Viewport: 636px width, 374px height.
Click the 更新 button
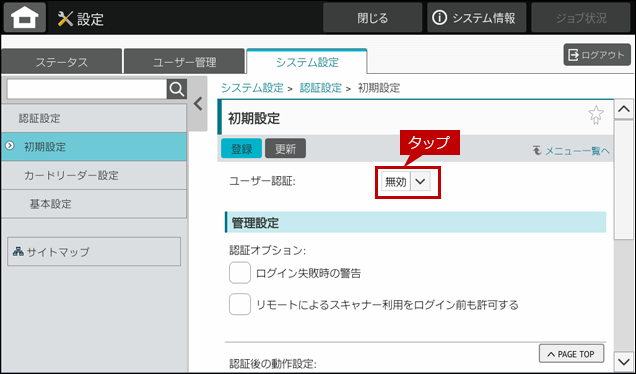(x=286, y=148)
